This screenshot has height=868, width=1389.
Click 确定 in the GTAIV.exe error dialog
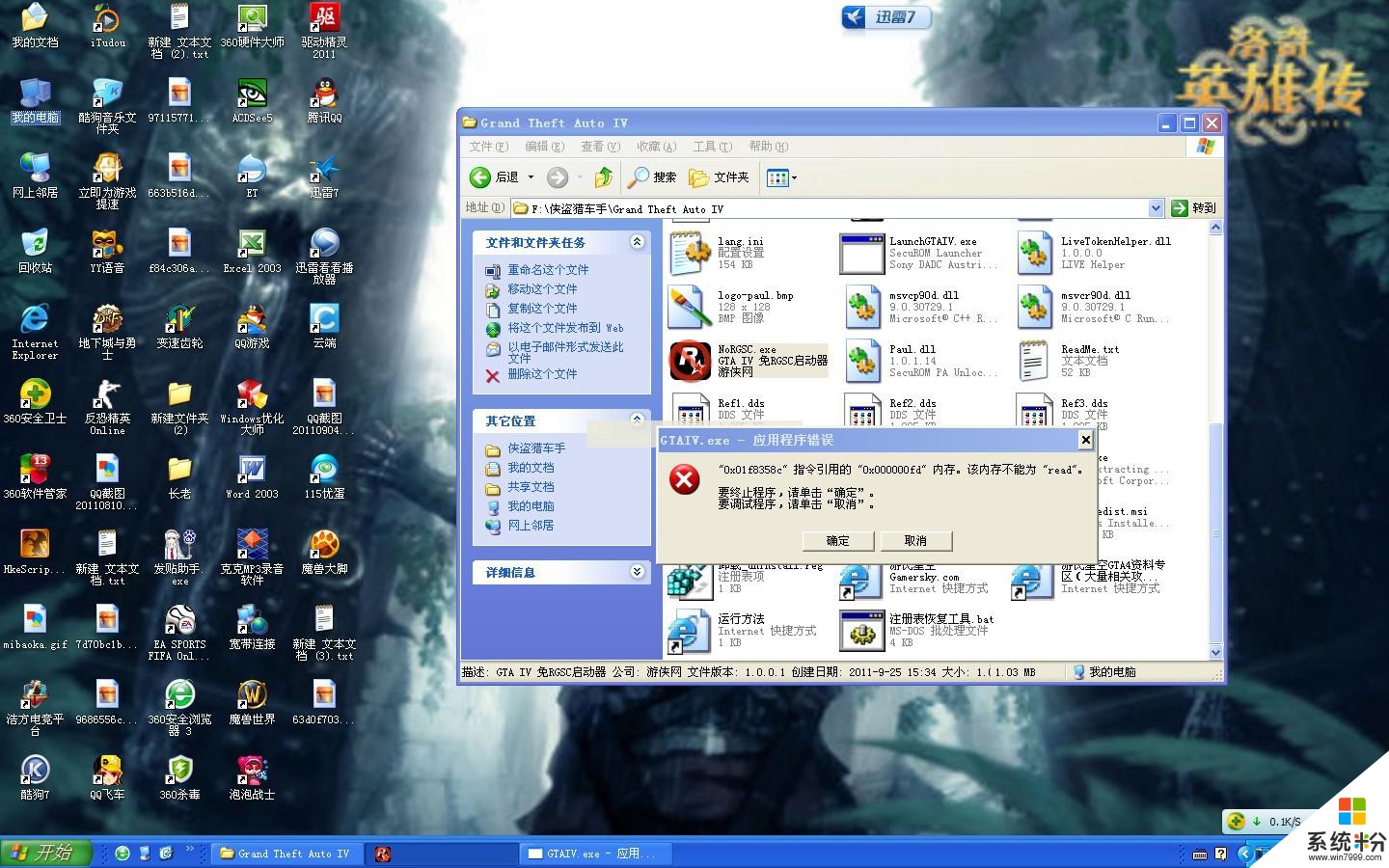click(838, 540)
